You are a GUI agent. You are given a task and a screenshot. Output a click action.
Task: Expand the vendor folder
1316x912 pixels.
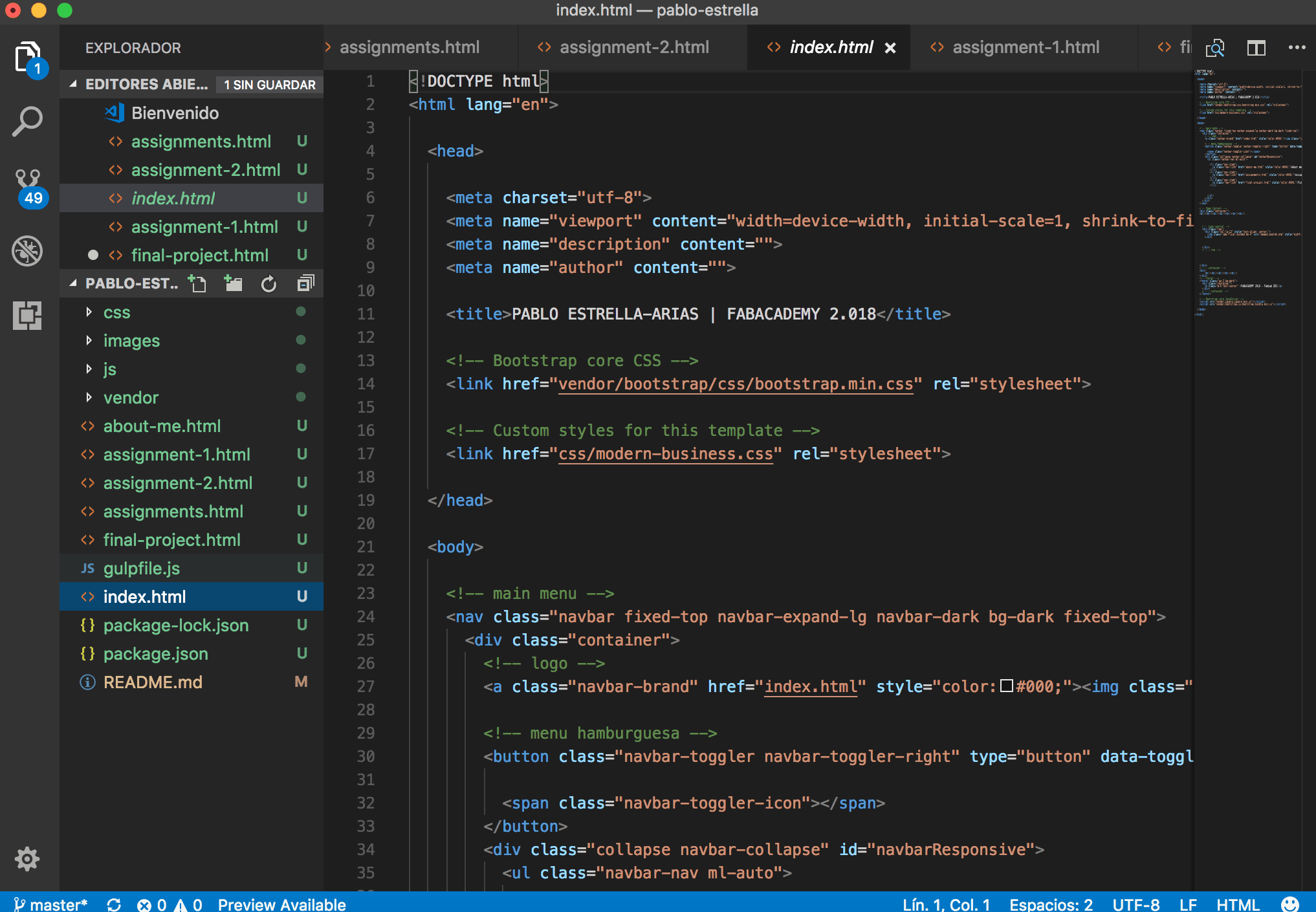coord(192,397)
